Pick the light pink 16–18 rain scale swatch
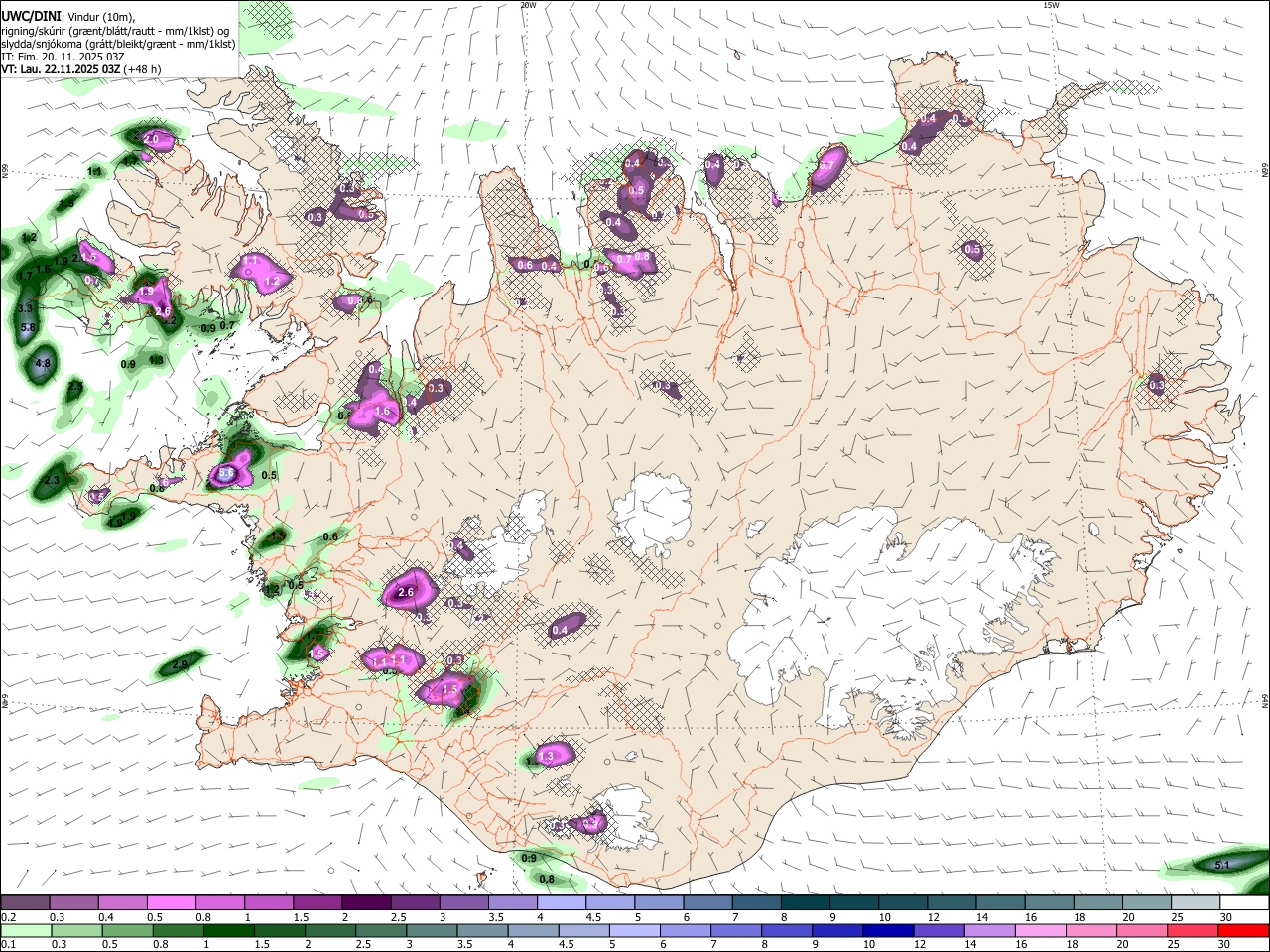The width and height of the screenshot is (1270, 952). tap(1039, 930)
